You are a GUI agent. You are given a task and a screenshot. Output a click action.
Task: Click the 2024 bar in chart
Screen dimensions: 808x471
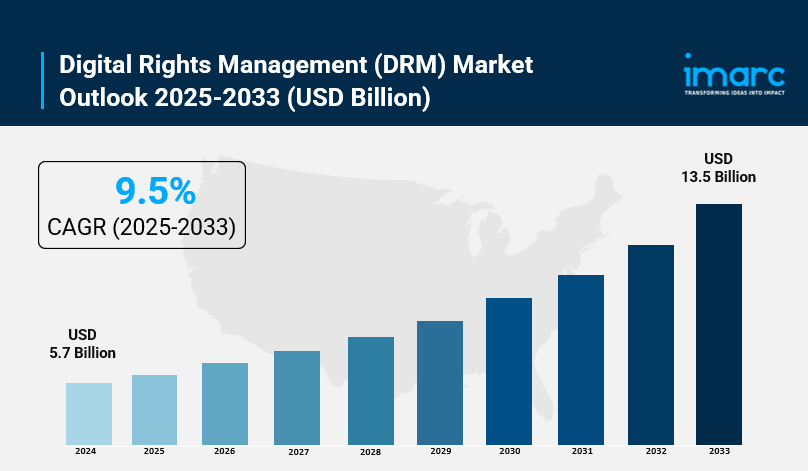click(89, 413)
